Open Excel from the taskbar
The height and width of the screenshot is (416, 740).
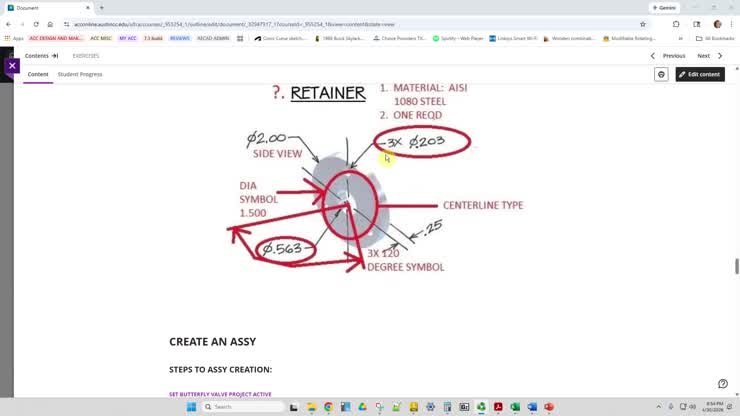515,407
